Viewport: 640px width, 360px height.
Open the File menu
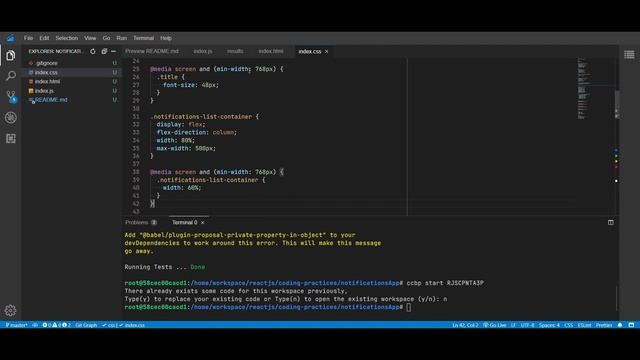[28, 38]
